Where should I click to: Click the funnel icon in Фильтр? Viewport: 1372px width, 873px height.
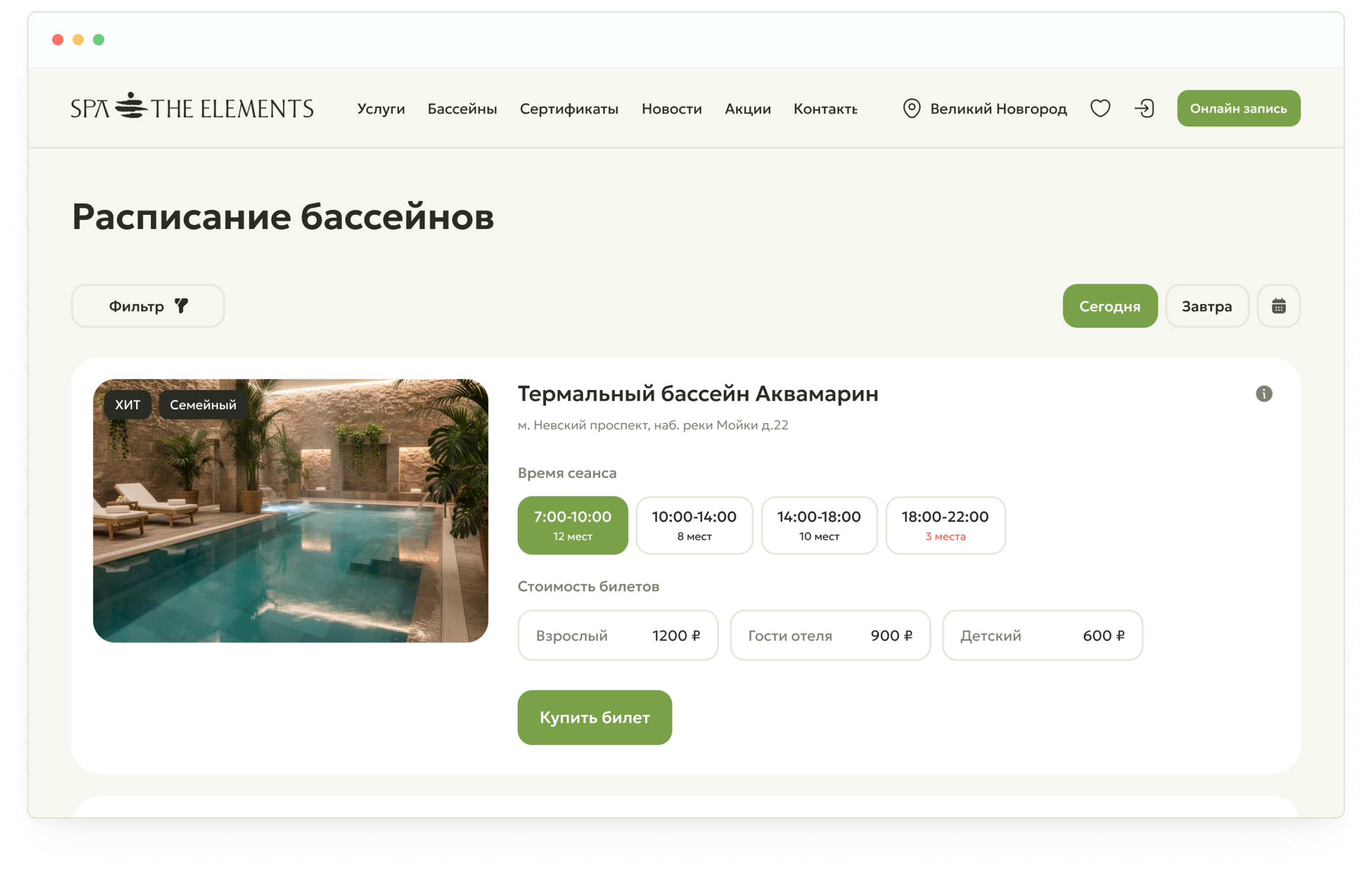181,306
